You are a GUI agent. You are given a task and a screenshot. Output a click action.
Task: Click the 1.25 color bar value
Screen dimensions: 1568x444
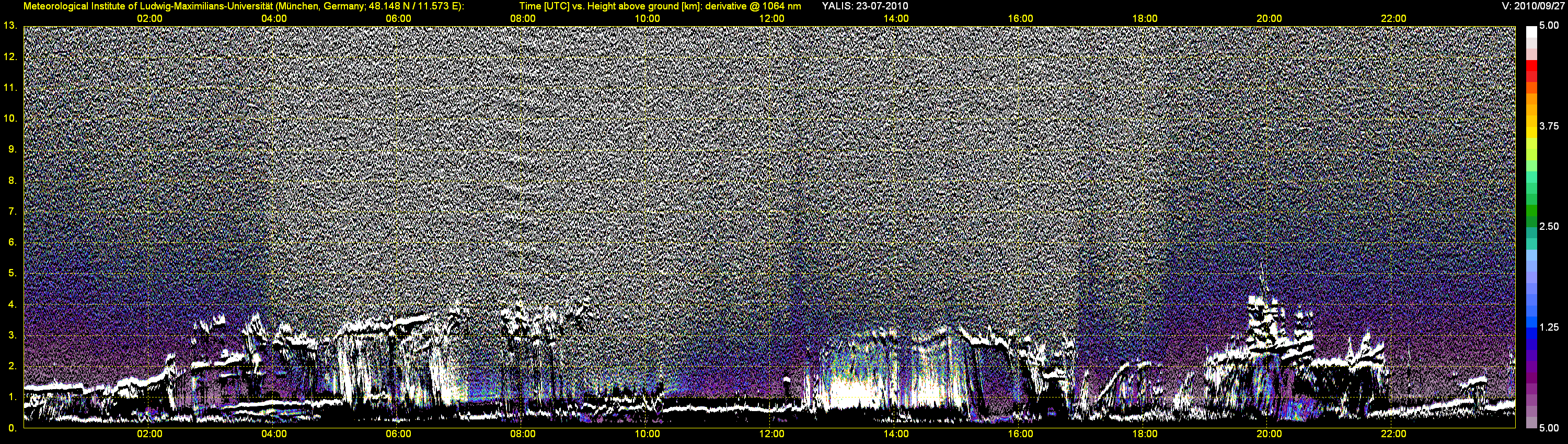(x=1549, y=327)
